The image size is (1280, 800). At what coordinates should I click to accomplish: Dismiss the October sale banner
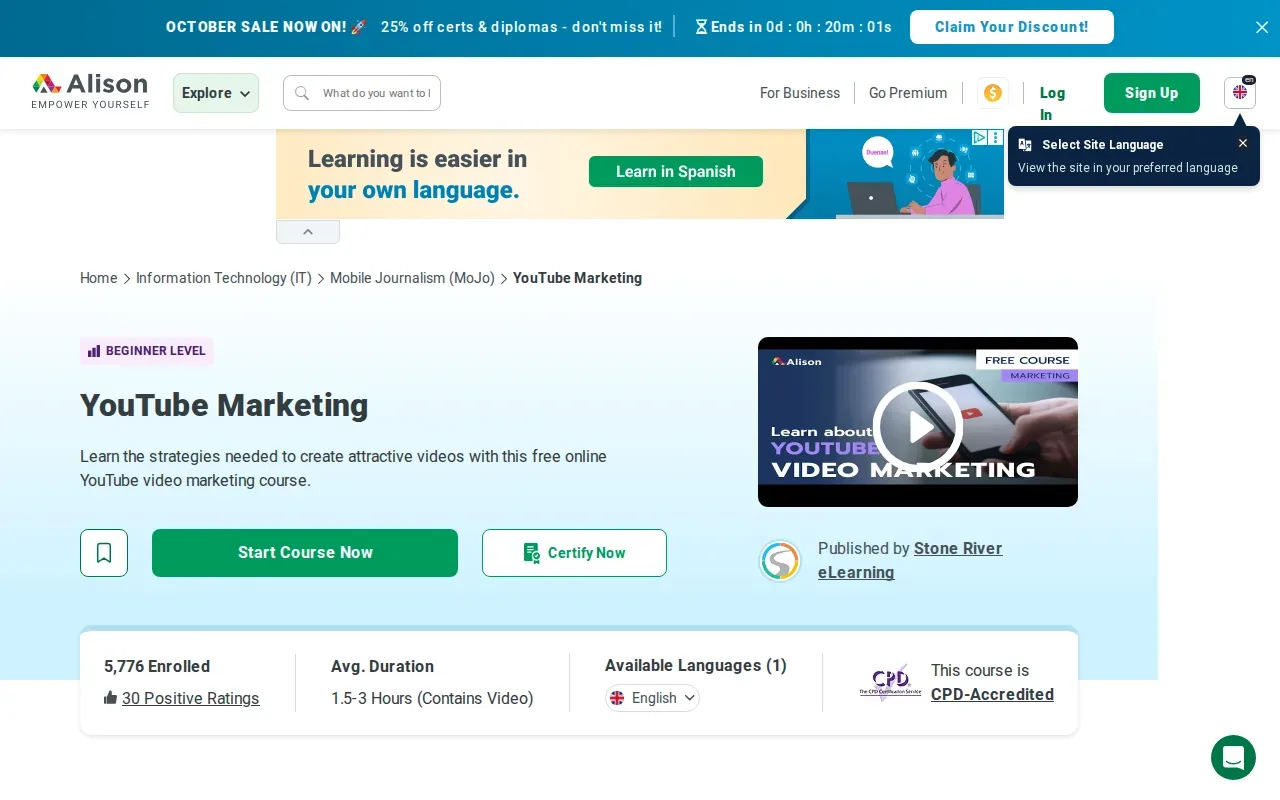(1262, 27)
